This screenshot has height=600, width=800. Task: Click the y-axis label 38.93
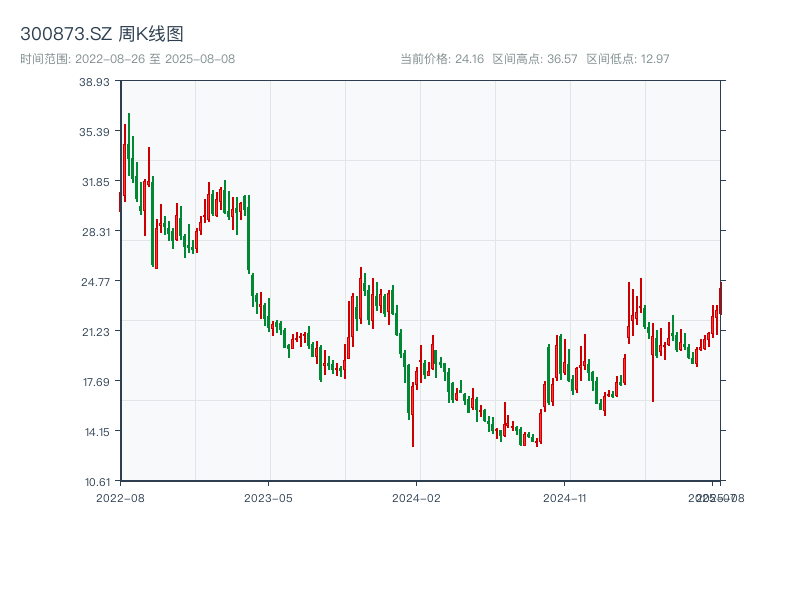pos(94,82)
